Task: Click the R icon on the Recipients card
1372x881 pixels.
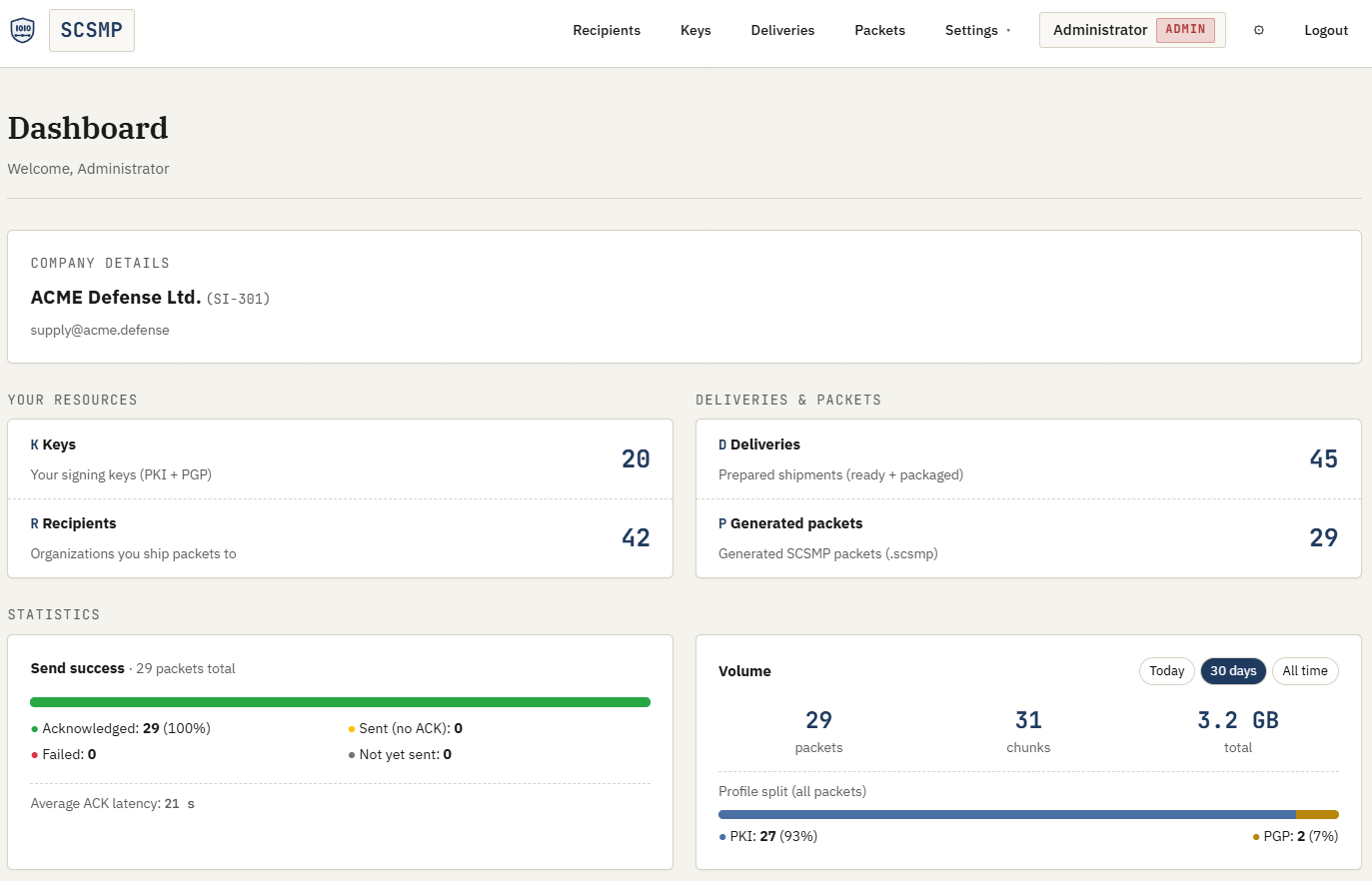Action: (35, 523)
